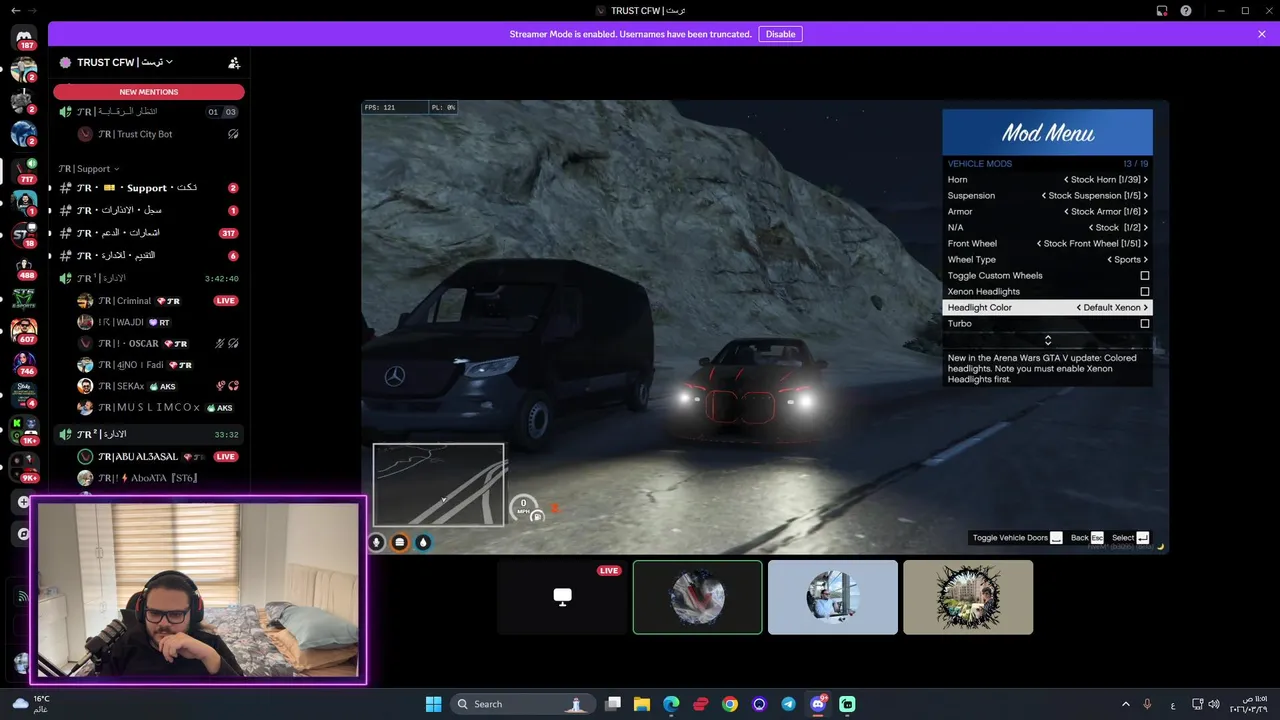Click the Select prompt in mod menu
Image resolution: width=1280 pixels, height=720 pixels.
click(1130, 538)
